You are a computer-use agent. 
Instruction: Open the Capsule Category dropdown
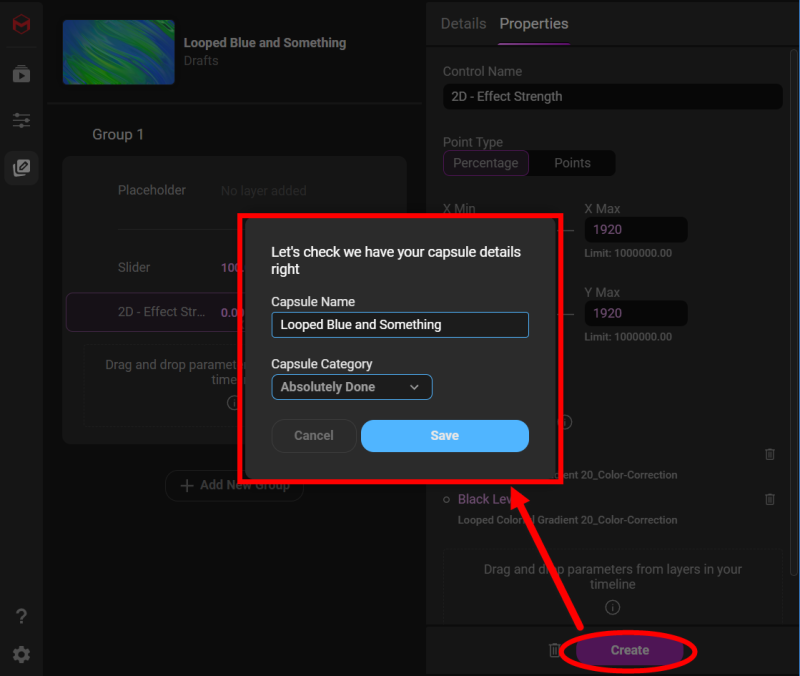[x=352, y=387]
